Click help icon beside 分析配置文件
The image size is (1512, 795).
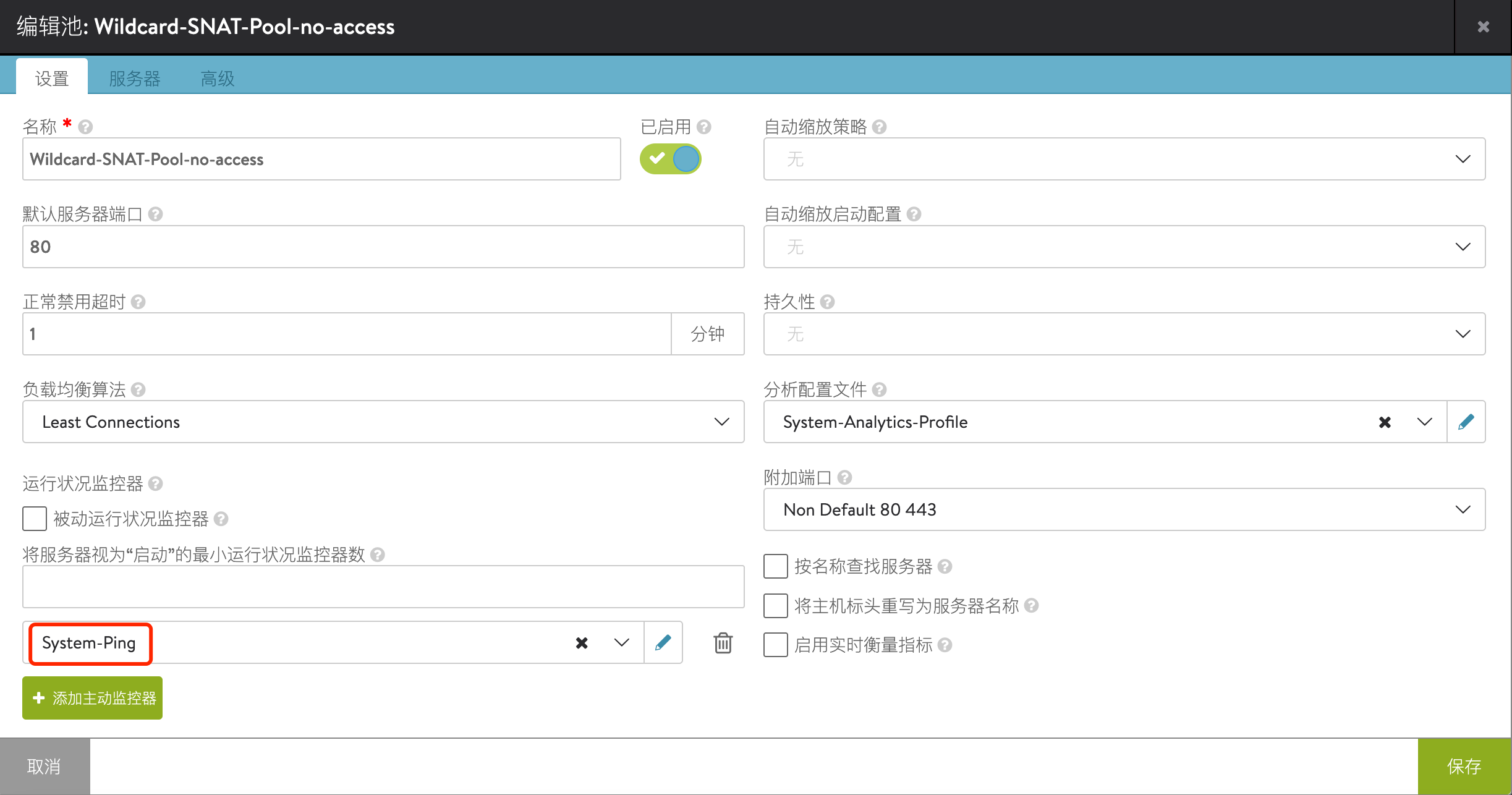[879, 389]
